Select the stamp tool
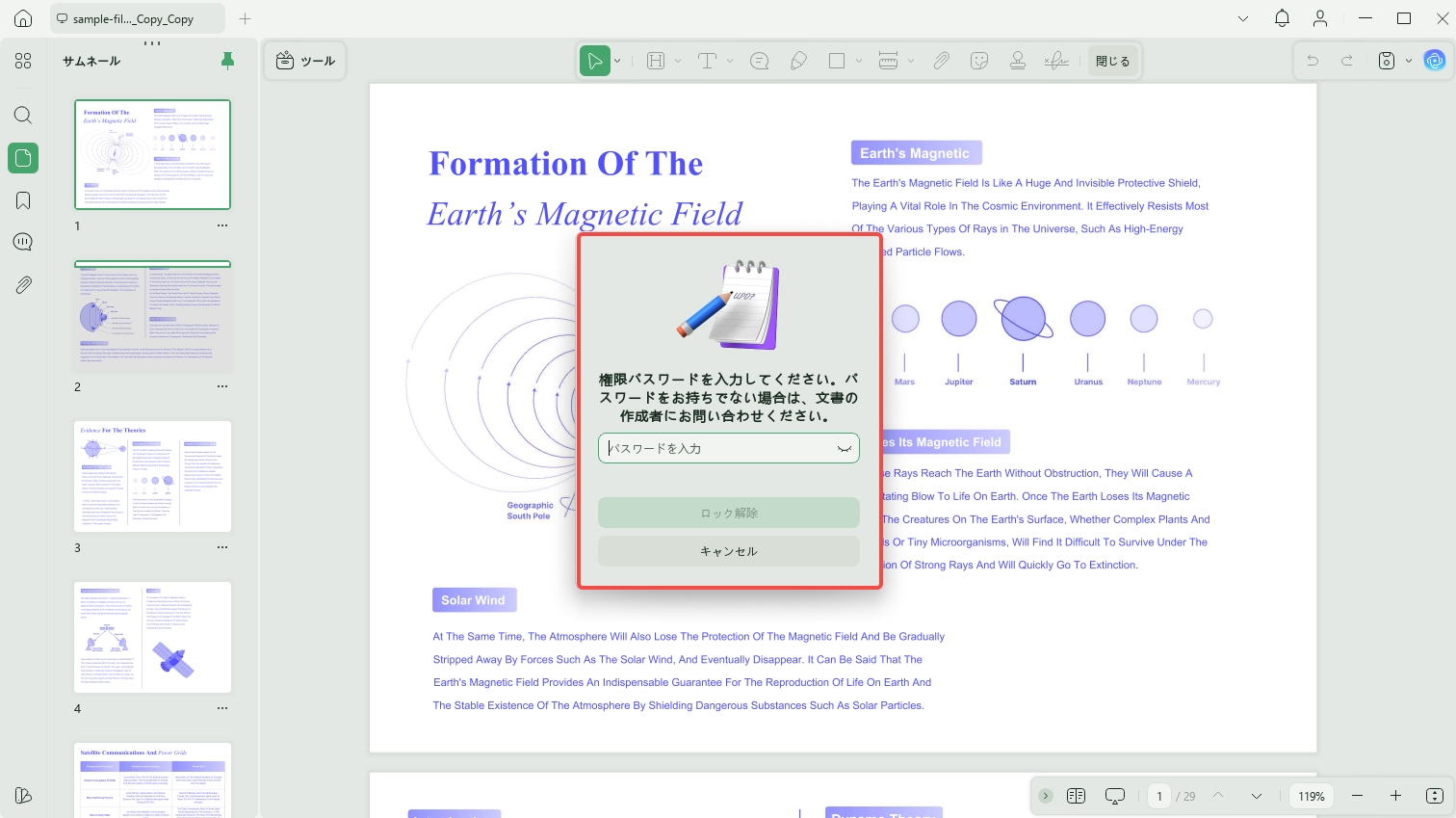This screenshot has width=1456, height=818. (1018, 61)
